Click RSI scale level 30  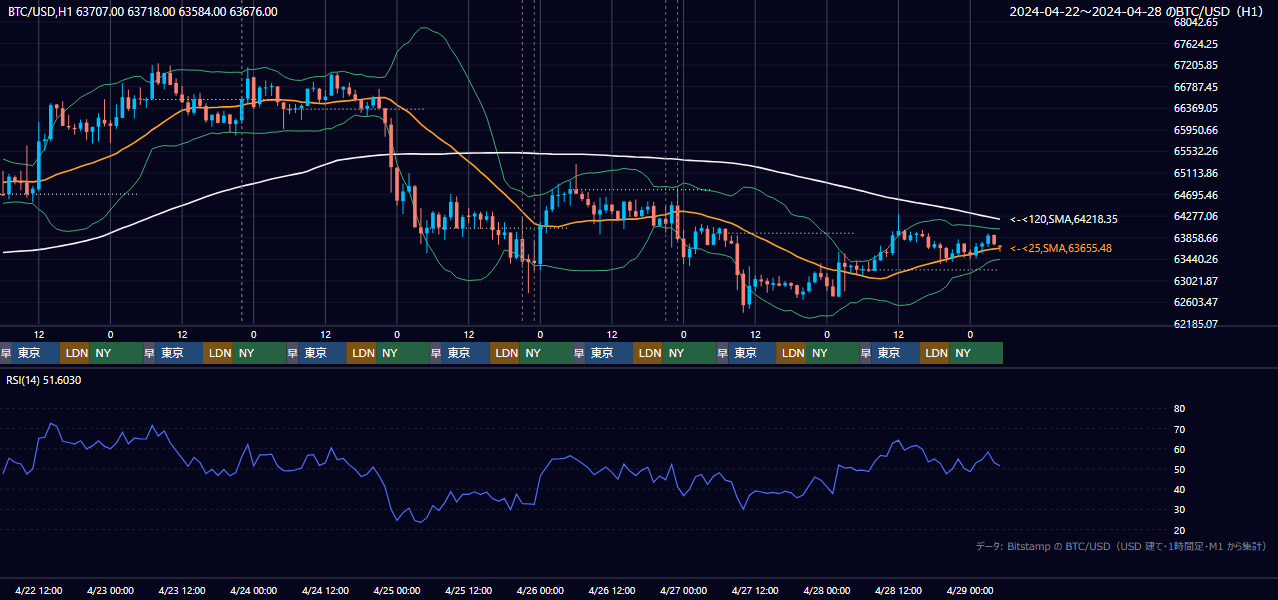click(x=1179, y=510)
